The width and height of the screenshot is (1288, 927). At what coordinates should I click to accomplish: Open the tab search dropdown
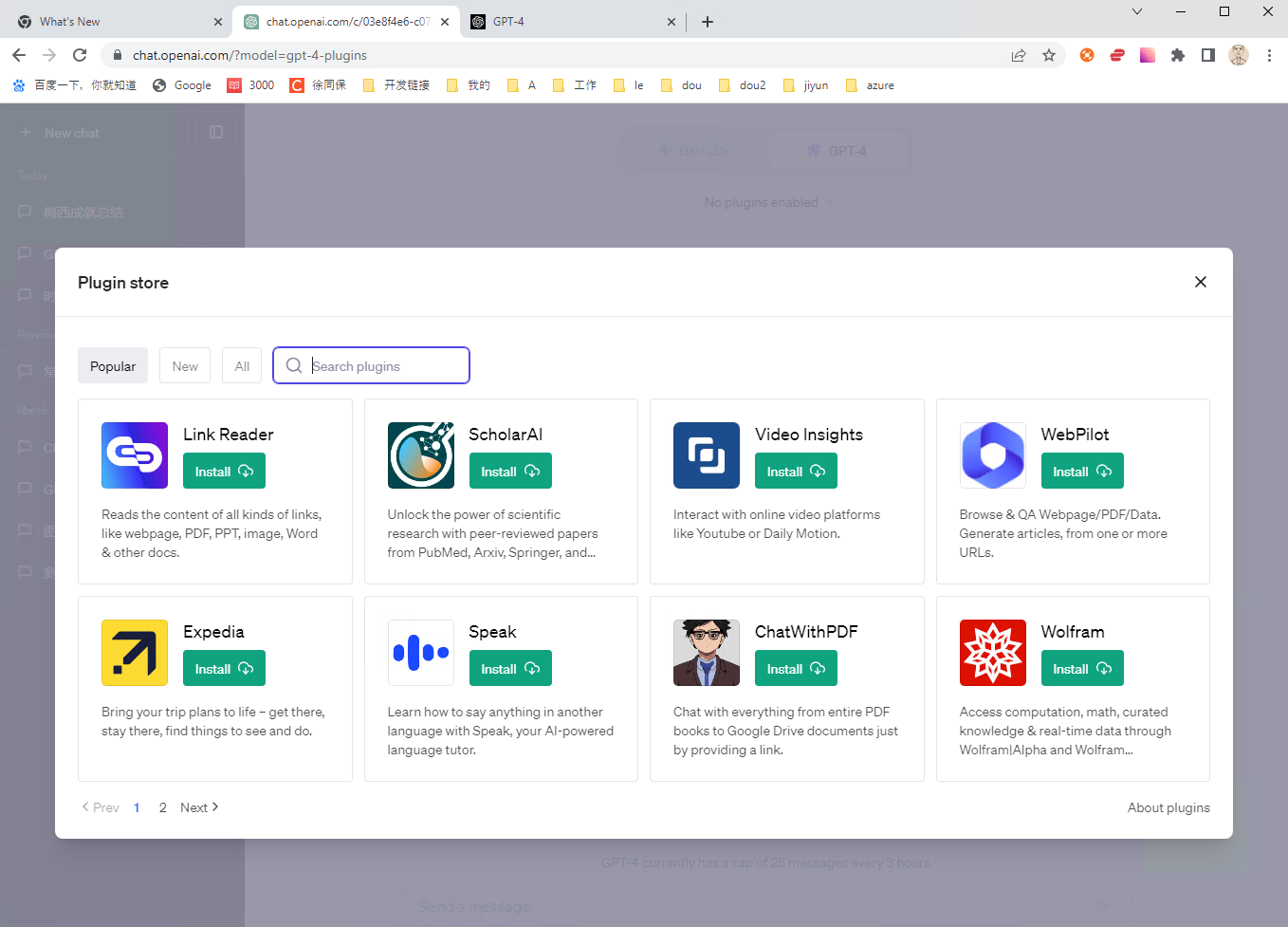point(1137,11)
